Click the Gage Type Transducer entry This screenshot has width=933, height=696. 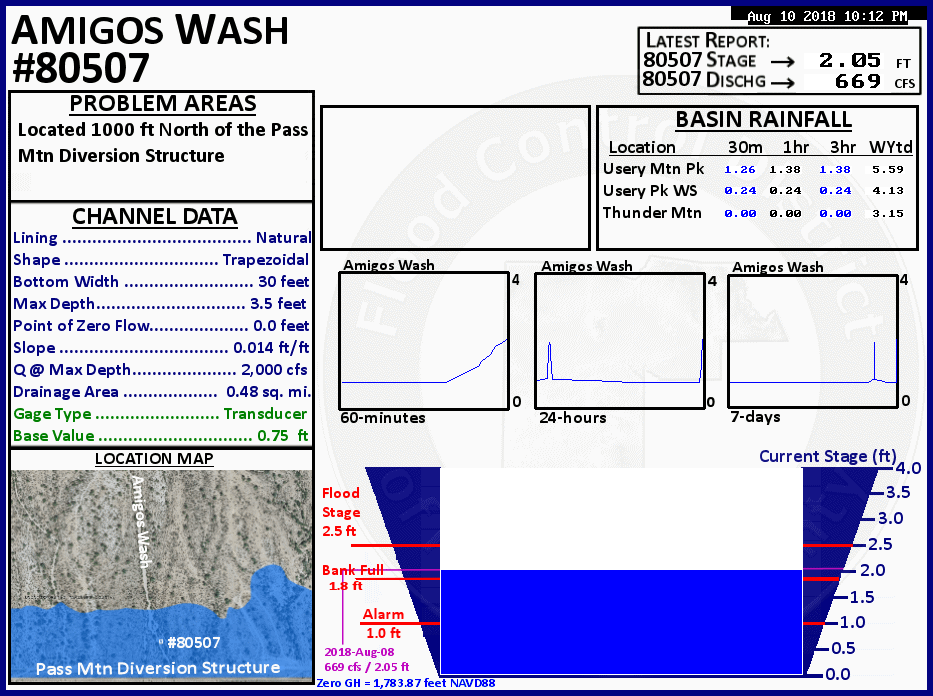160,414
